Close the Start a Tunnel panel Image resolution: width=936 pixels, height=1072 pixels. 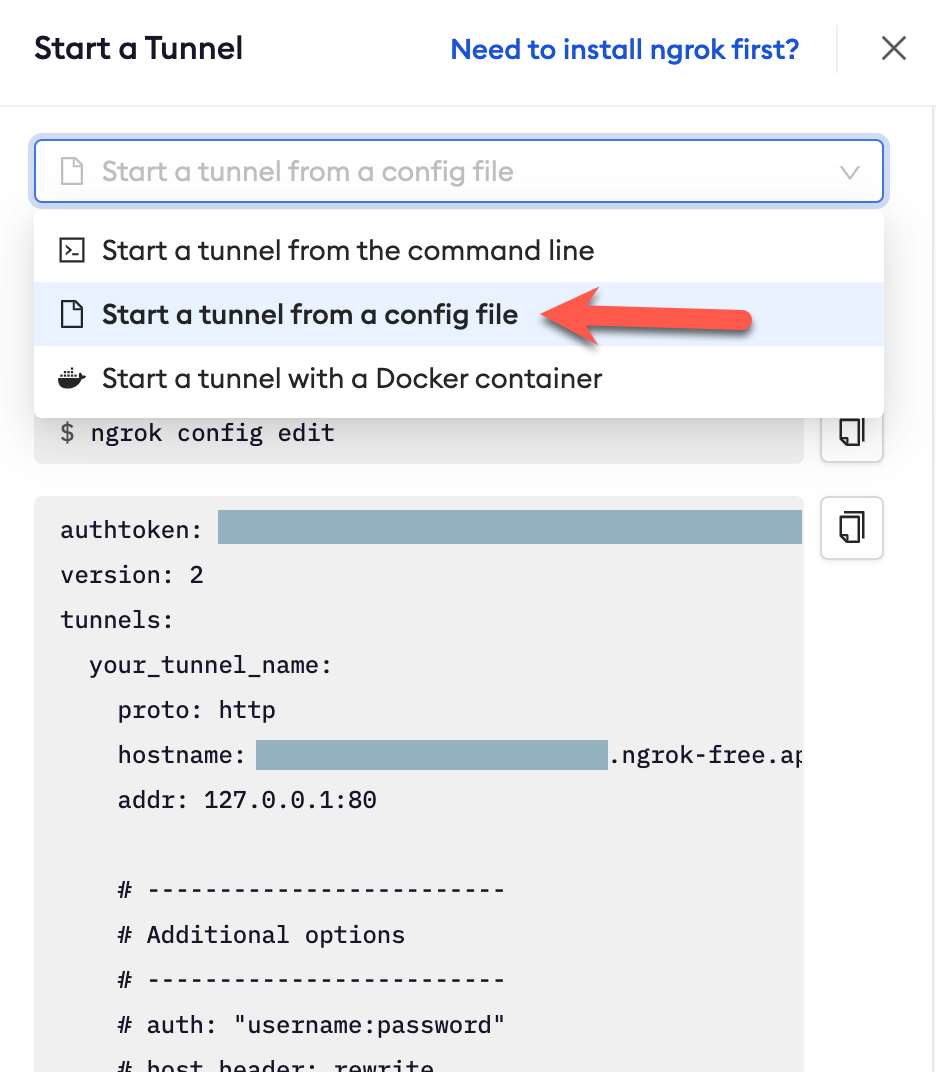pyautogui.click(x=893, y=48)
